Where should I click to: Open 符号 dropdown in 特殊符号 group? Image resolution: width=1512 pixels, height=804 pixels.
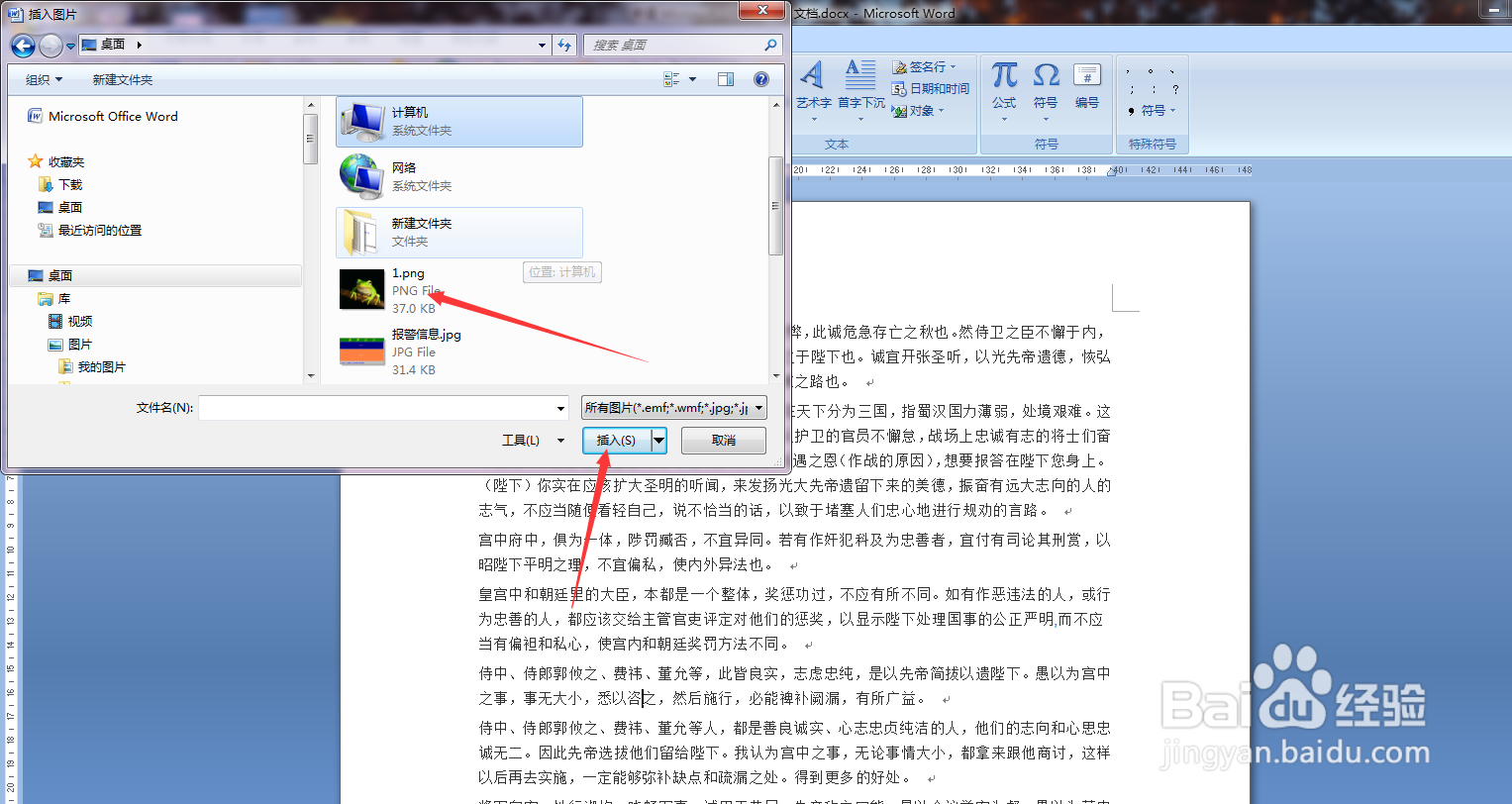click(x=1153, y=110)
